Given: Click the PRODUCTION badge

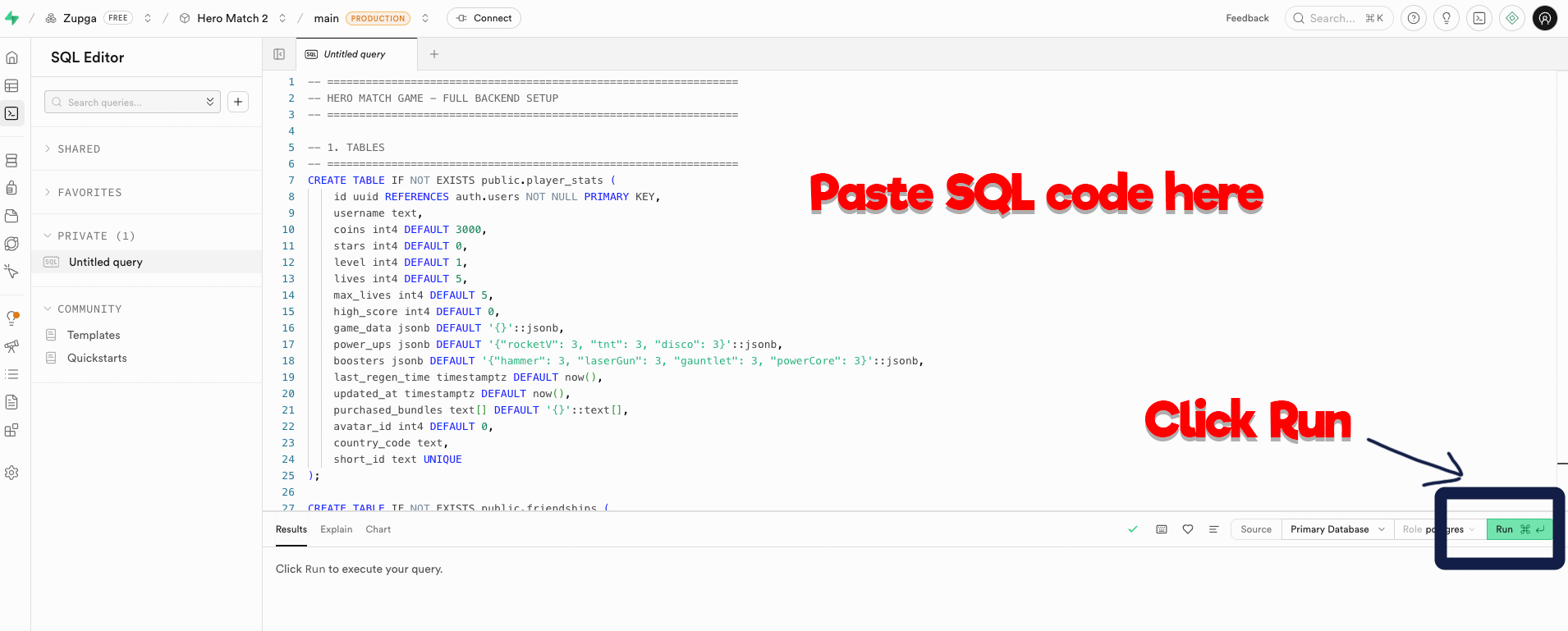Looking at the screenshot, I should tap(378, 18).
